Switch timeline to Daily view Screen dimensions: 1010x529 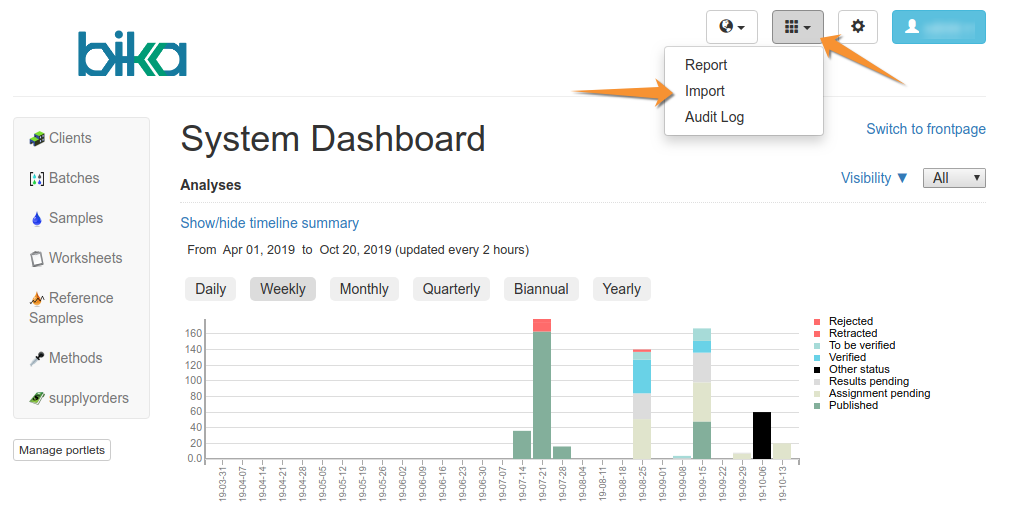coord(210,289)
